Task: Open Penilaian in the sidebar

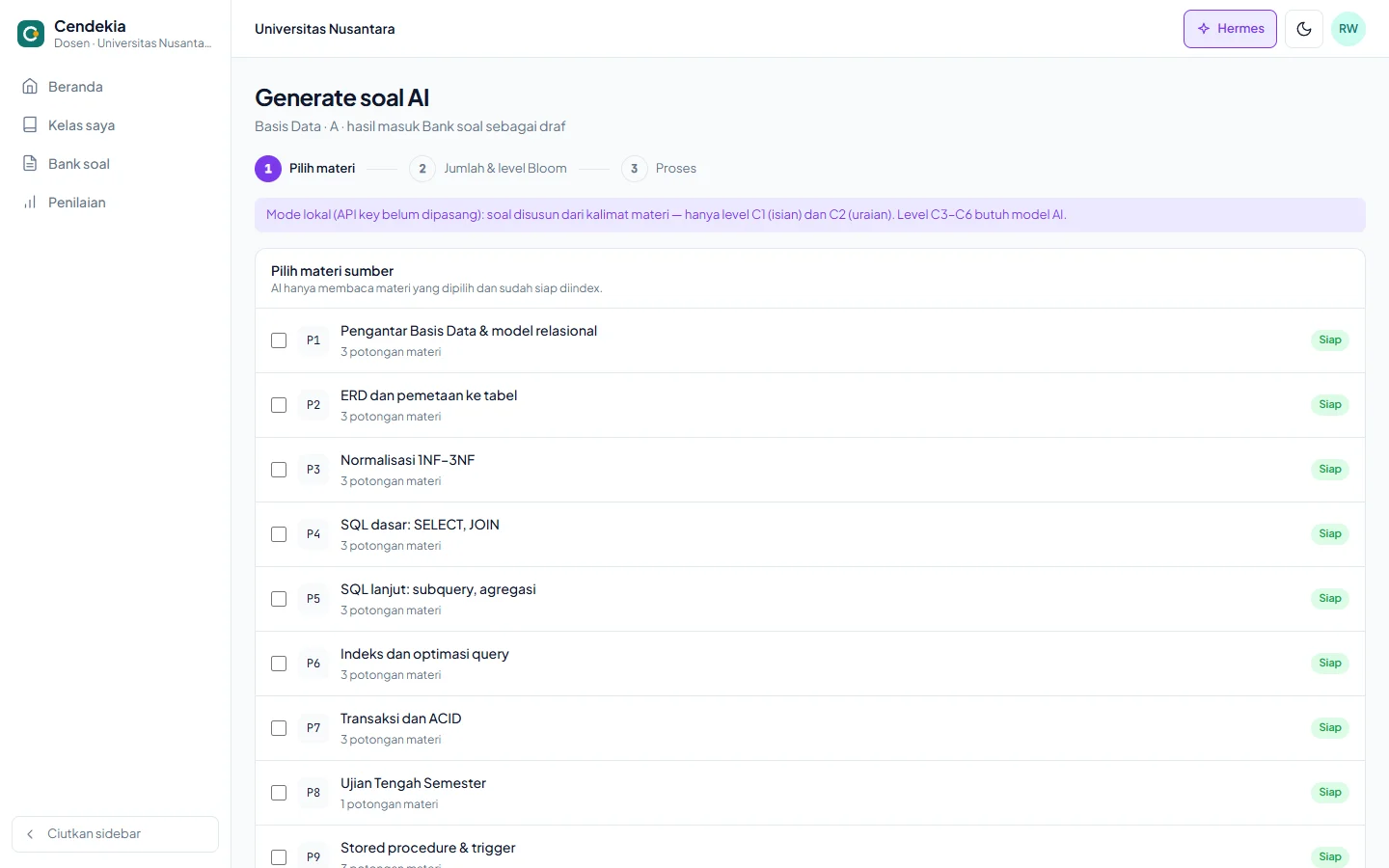Action: tap(116, 203)
